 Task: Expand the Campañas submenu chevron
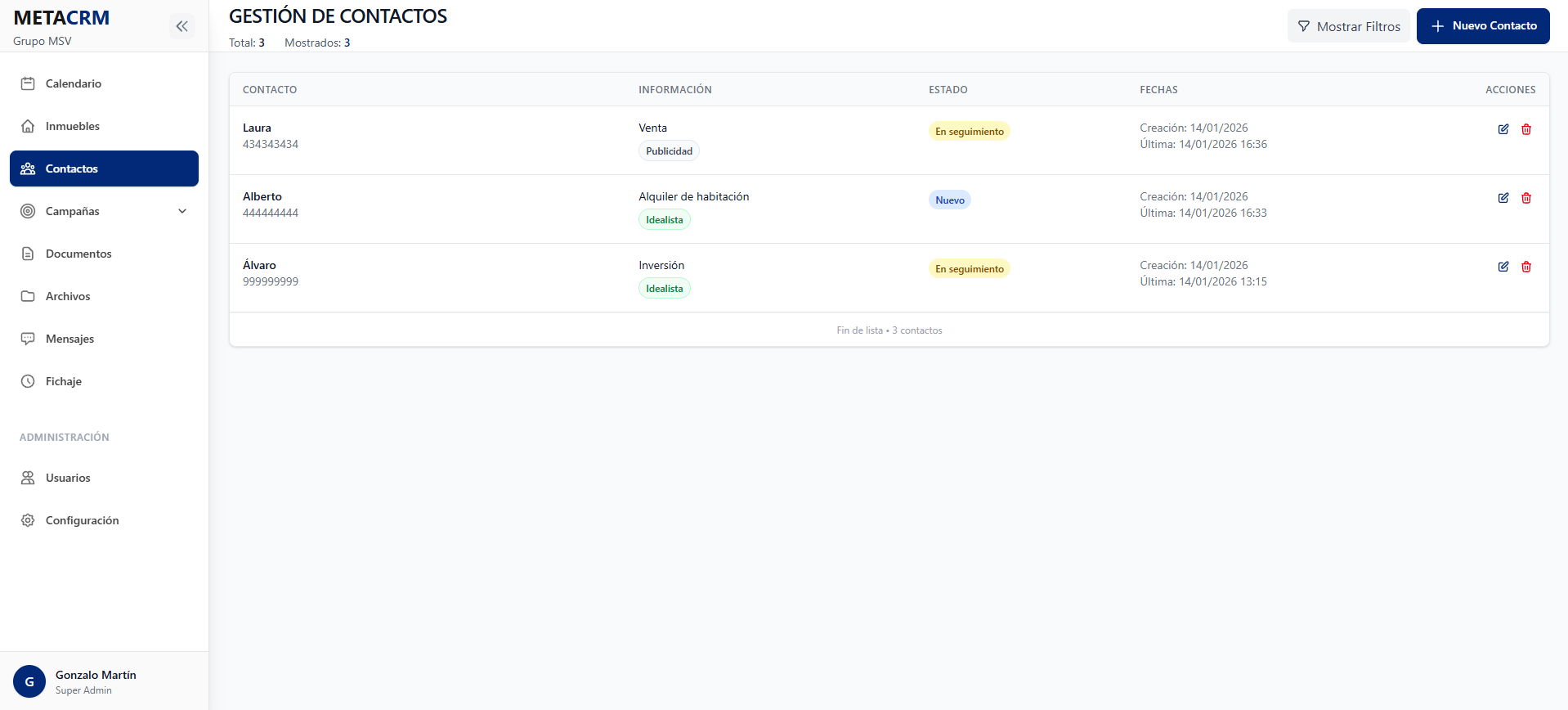pos(182,211)
